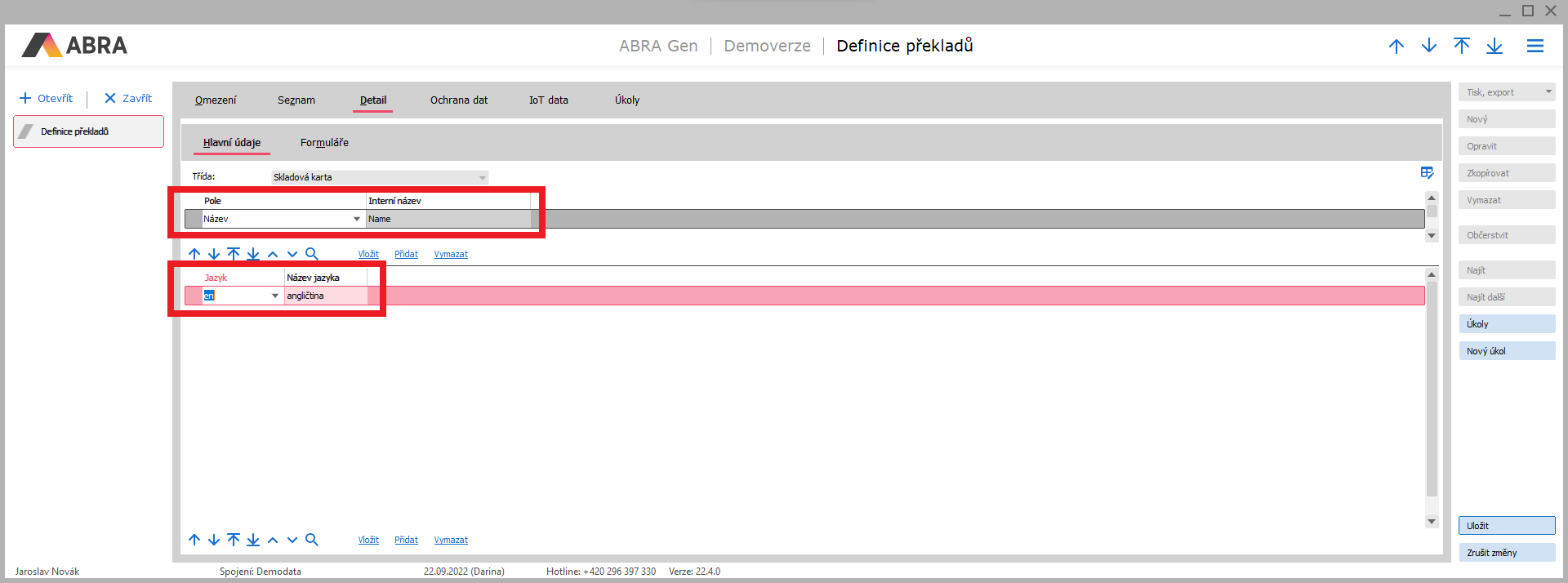Switch to the Ochrana dat tab

[459, 100]
